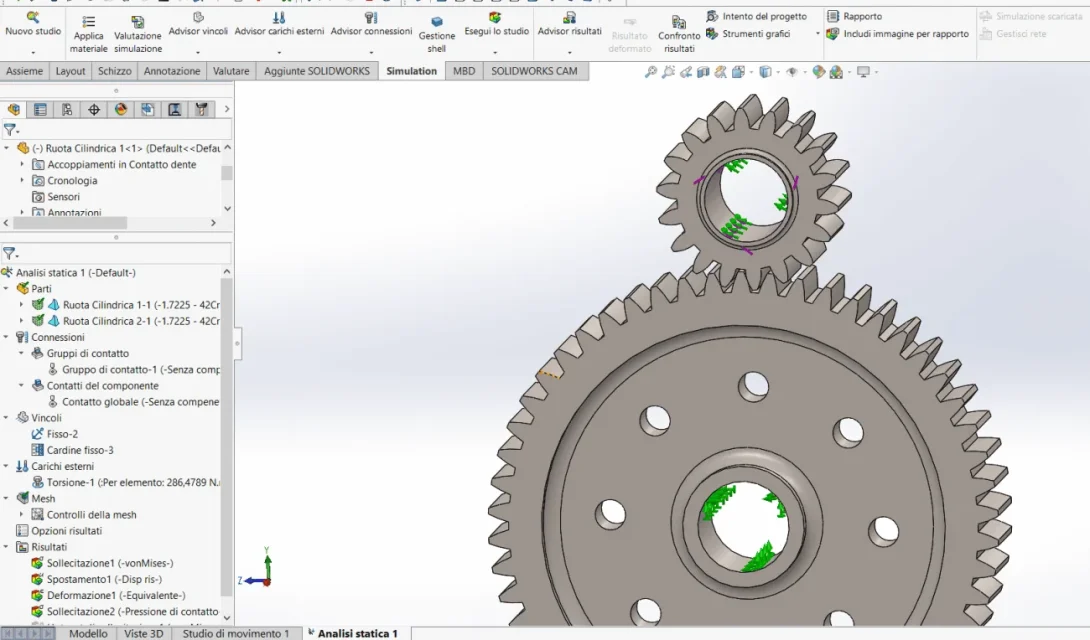The image size is (1090, 640).
Task: Open the DimXpert manager crosshair tab icon
Action: tap(94, 110)
